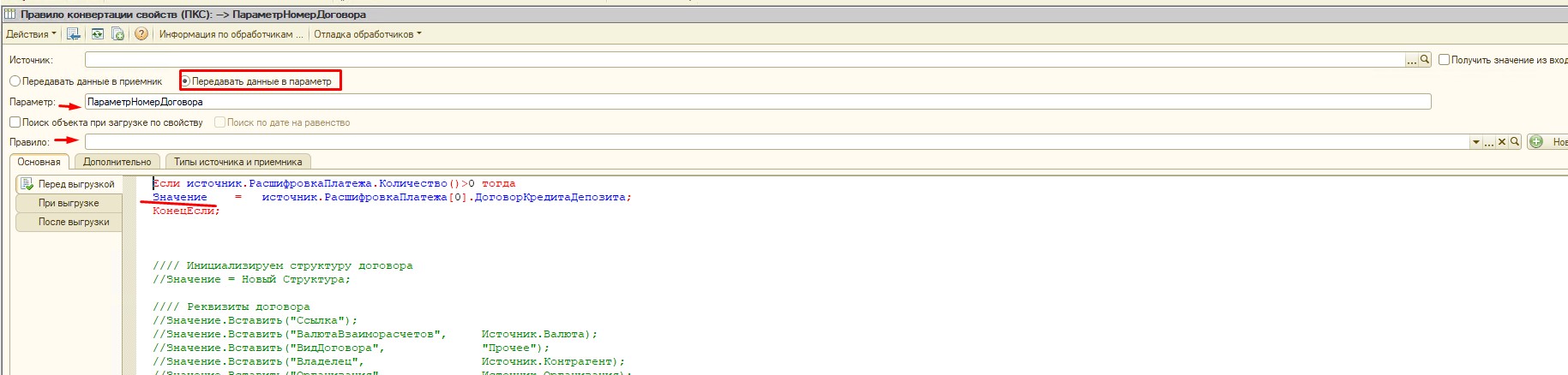Click the ellipsis button in Источник field

tap(1411, 60)
